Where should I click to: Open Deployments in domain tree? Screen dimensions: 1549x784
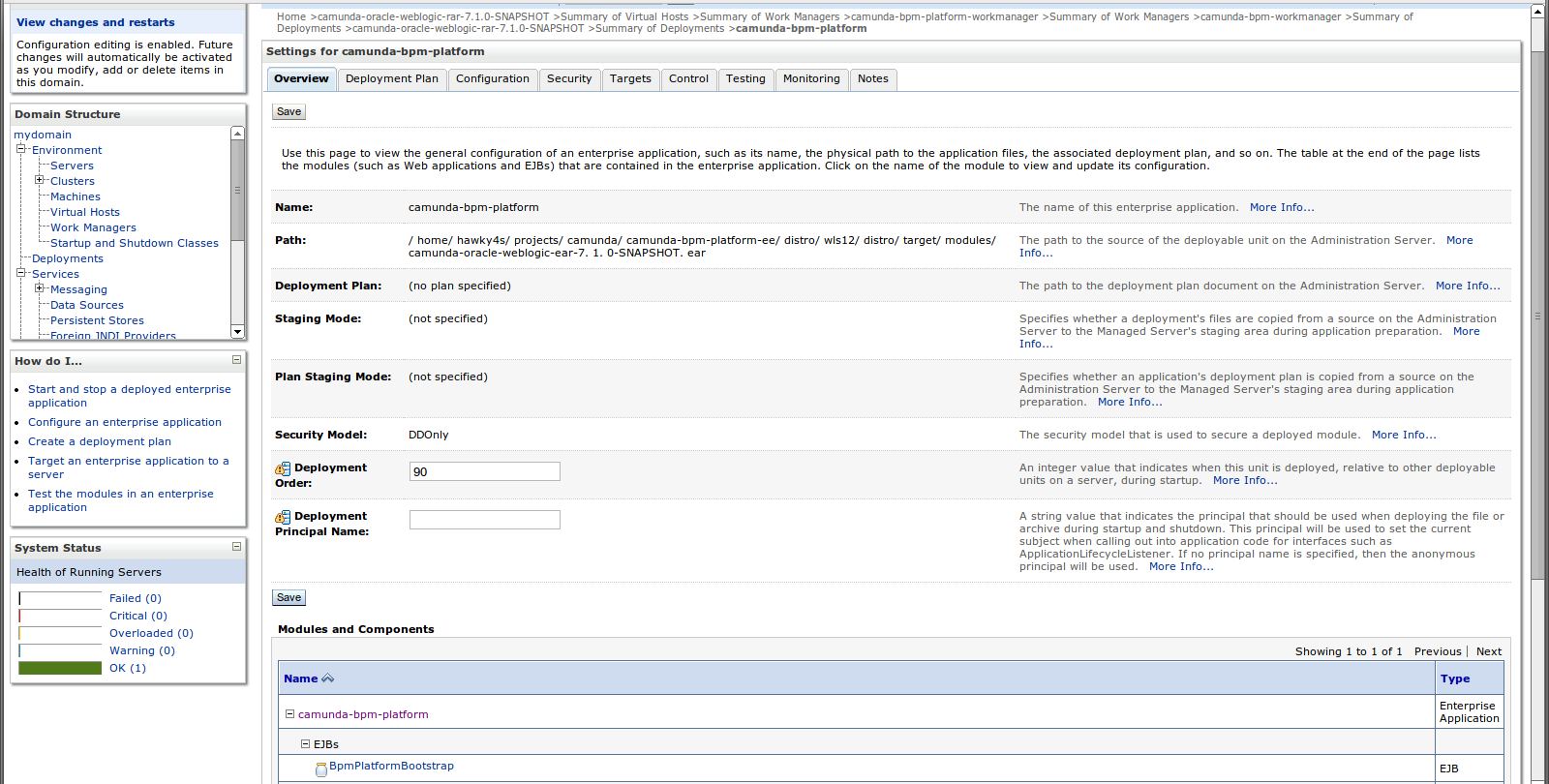click(68, 258)
